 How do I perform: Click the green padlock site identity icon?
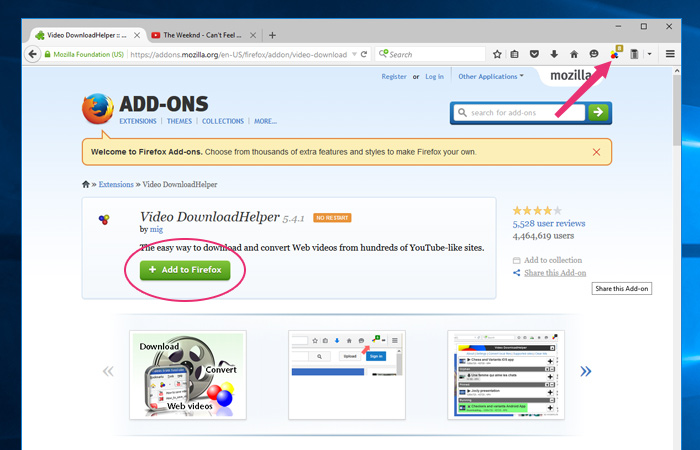tap(47, 54)
